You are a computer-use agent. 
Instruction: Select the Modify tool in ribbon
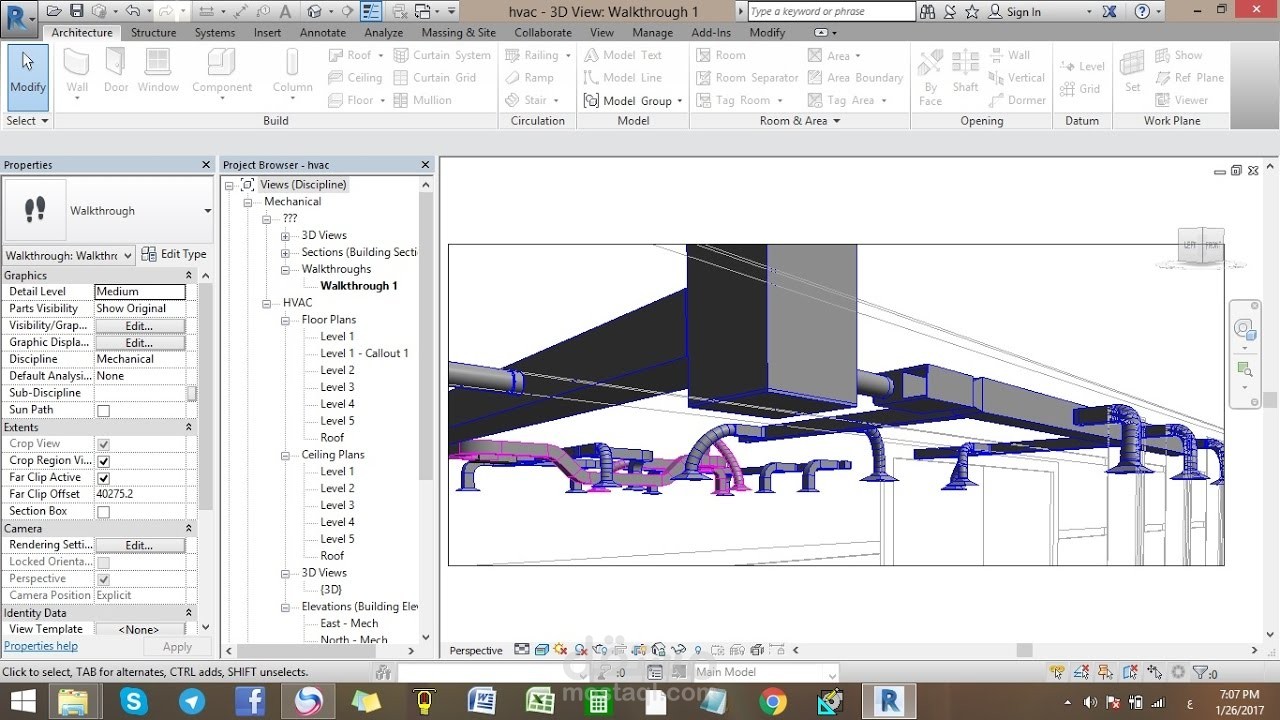pos(28,78)
